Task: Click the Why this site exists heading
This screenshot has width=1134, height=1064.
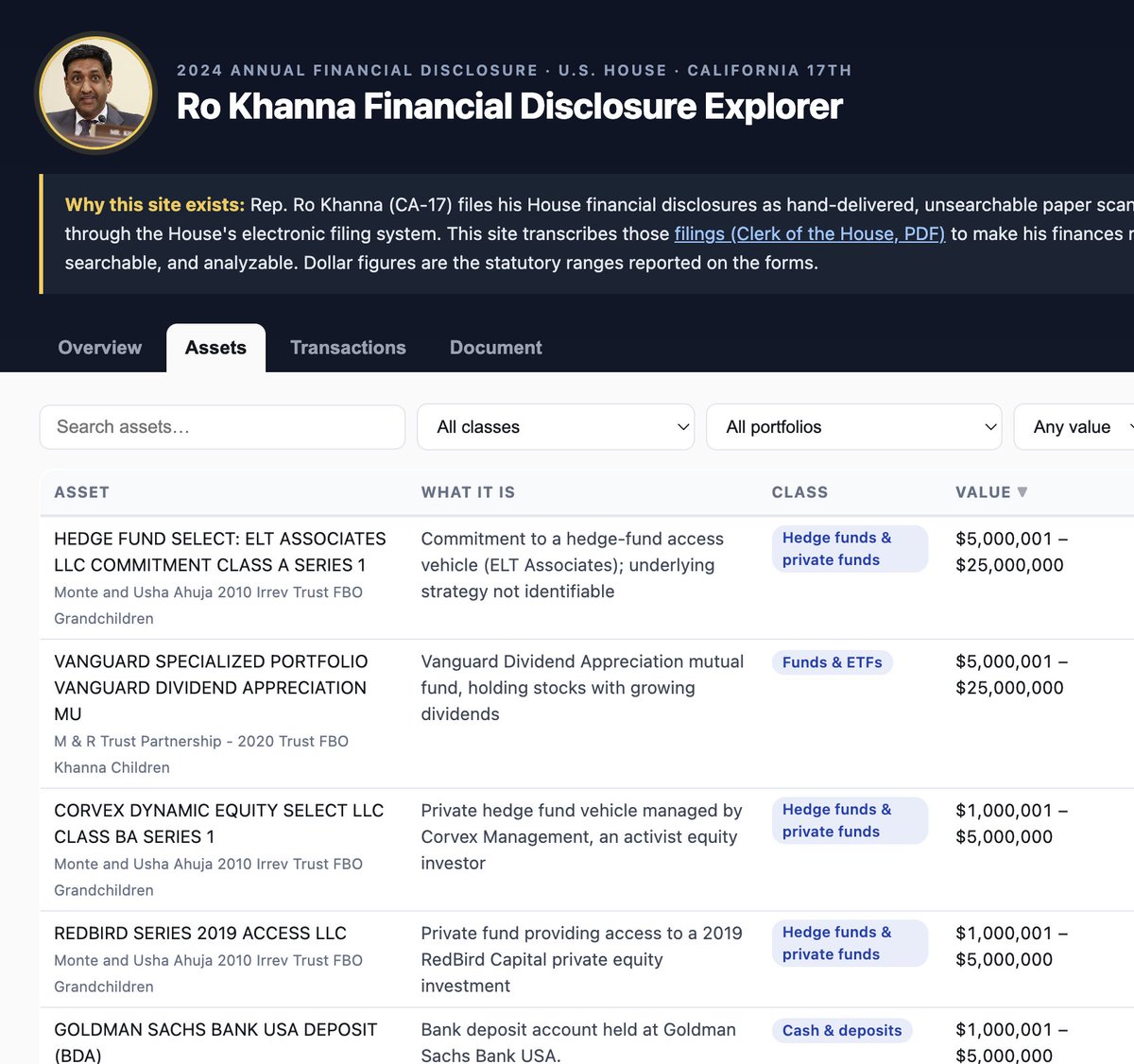Action: point(155,204)
